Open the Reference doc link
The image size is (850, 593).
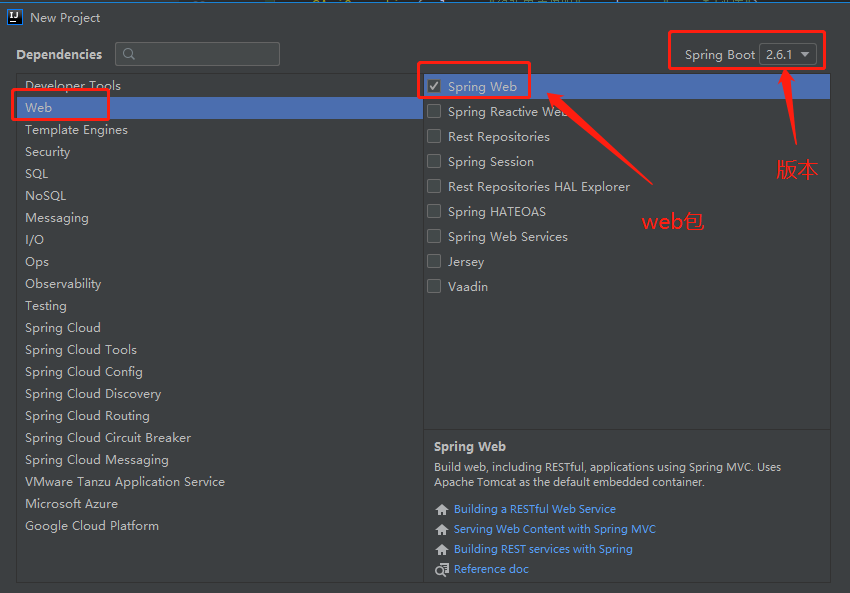pyautogui.click(x=491, y=569)
